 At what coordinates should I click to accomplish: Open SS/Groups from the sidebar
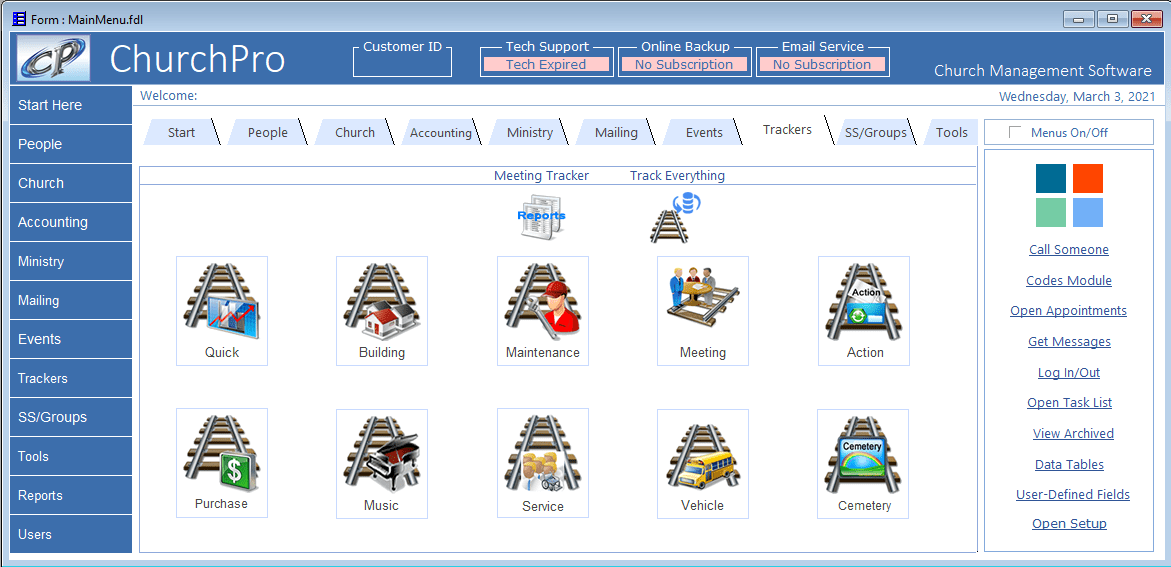[x=71, y=417]
